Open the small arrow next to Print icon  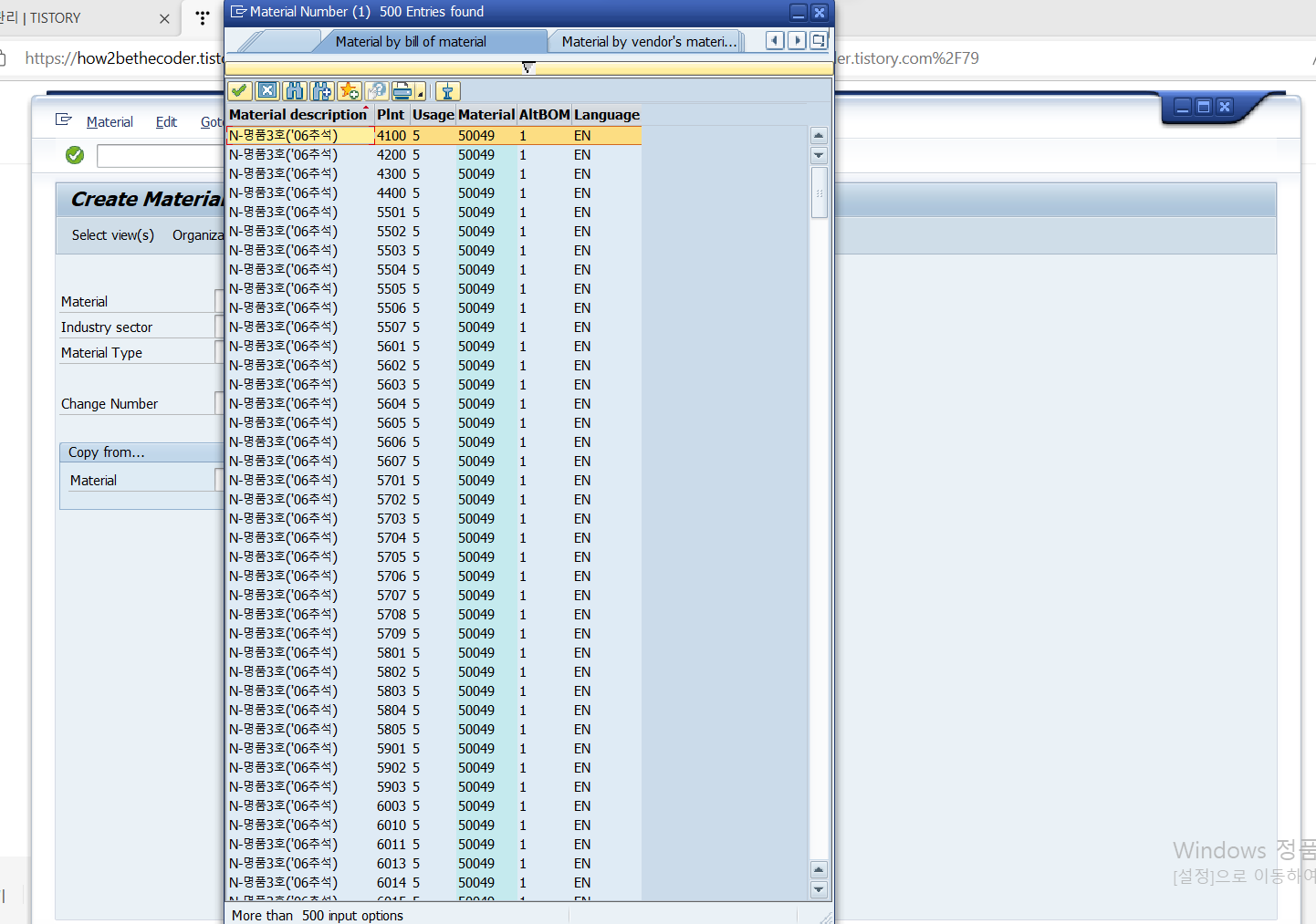coord(420,93)
